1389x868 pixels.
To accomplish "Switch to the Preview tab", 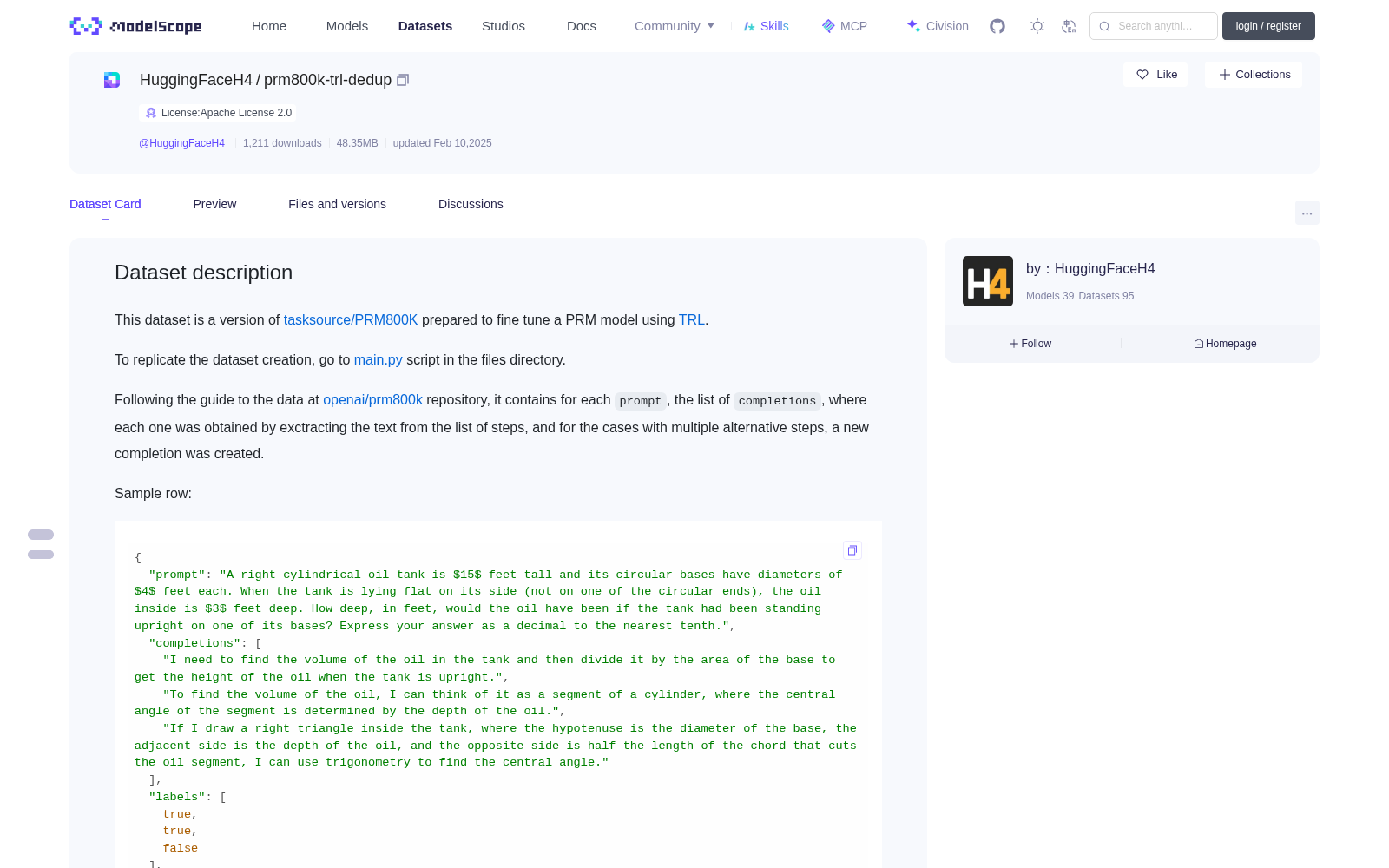I will pos(214,204).
